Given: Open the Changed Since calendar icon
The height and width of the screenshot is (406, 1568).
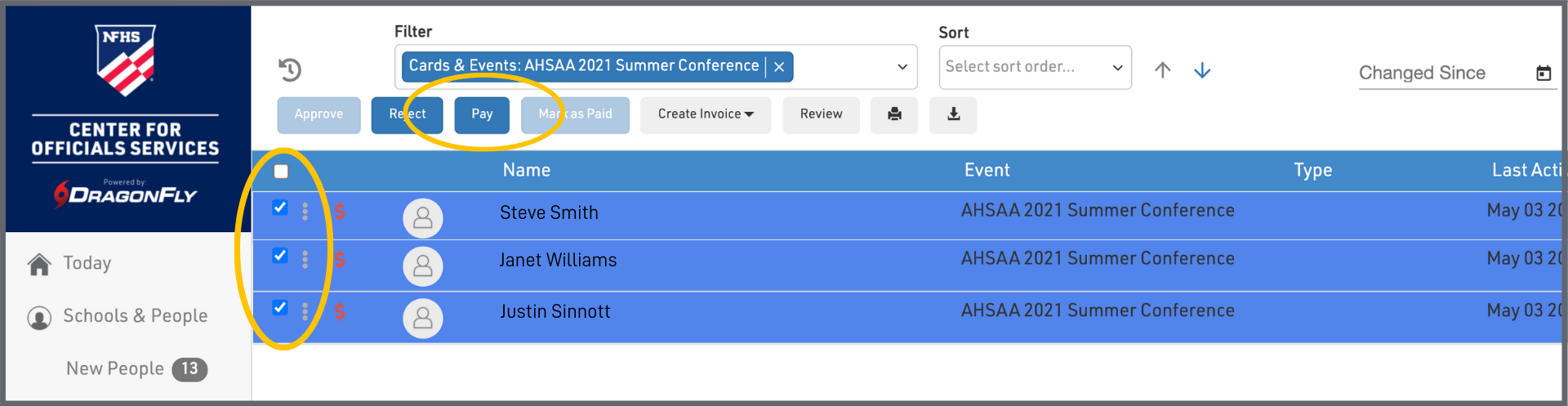Looking at the screenshot, I should tap(1543, 74).
